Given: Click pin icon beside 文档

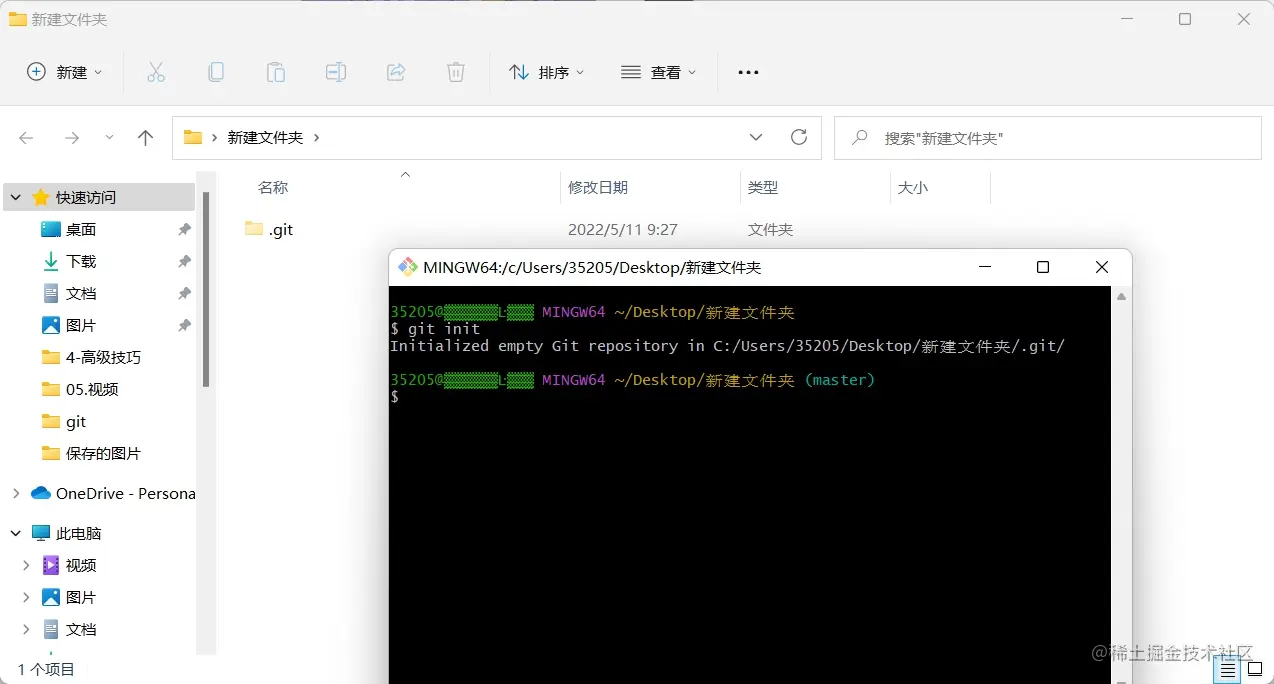Looking at the screenshot, I should (x=184, y=293).
